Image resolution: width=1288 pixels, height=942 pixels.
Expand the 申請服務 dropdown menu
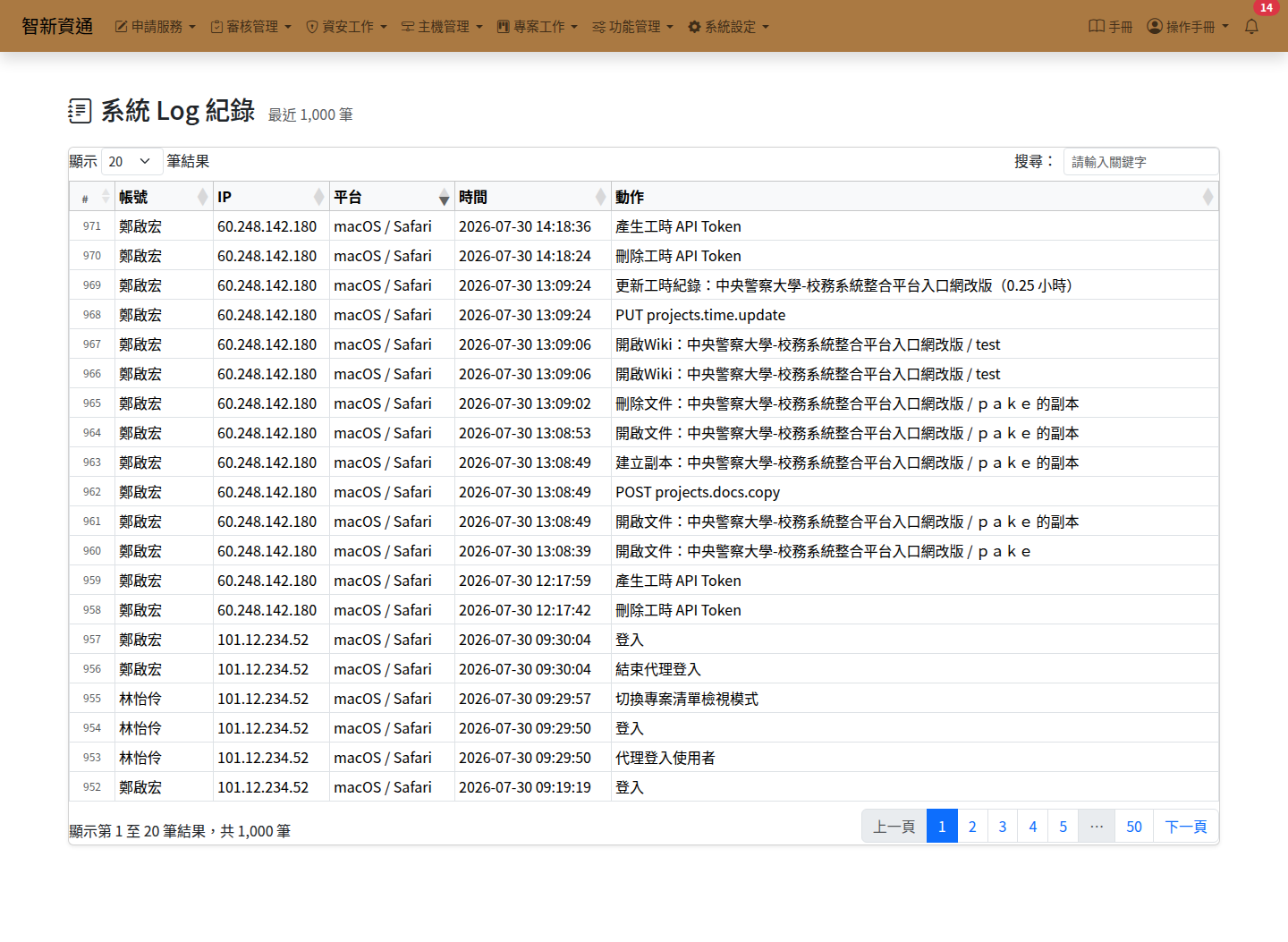tap(156, 27)
